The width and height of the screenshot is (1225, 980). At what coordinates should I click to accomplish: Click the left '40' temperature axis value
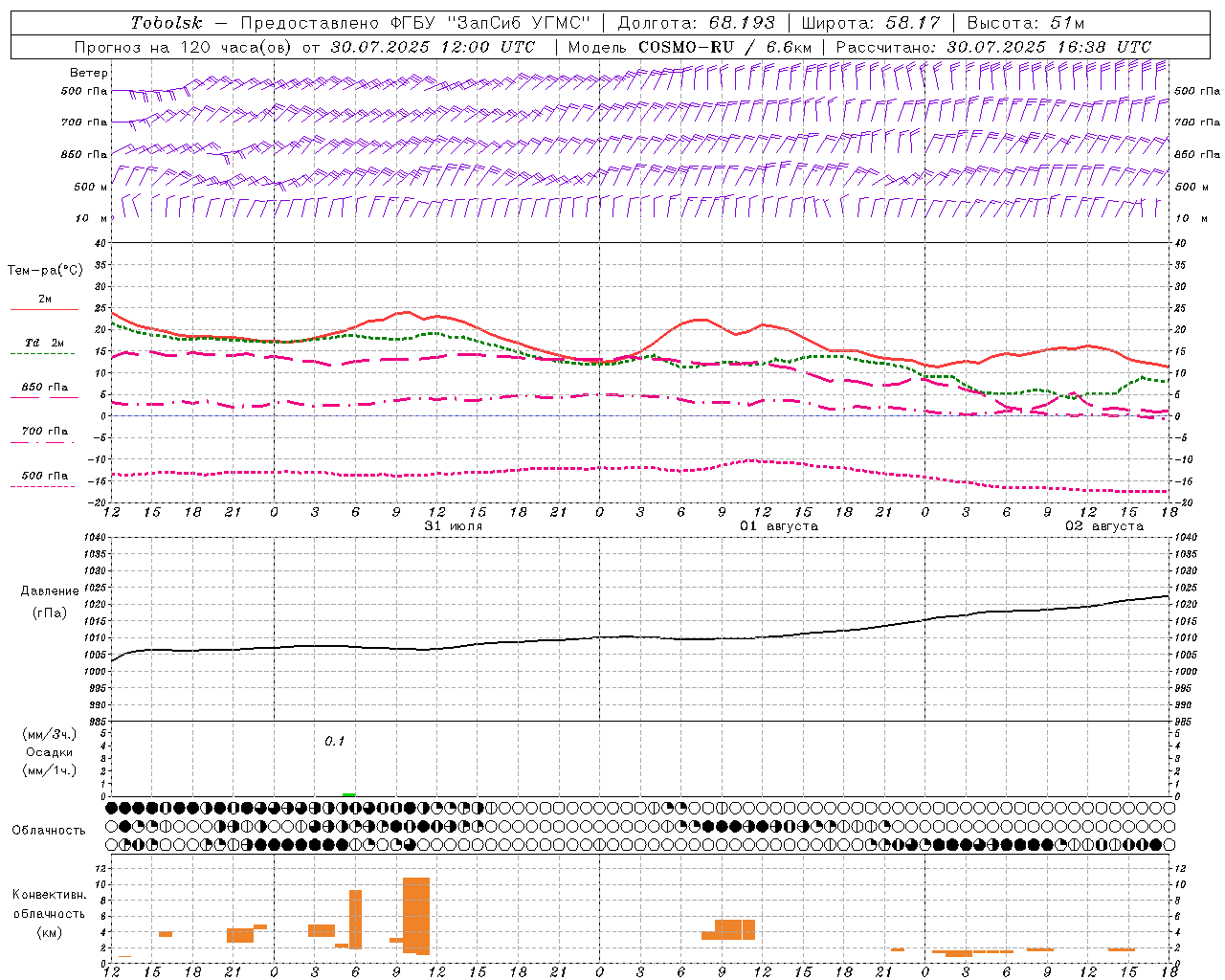point(101,243)
